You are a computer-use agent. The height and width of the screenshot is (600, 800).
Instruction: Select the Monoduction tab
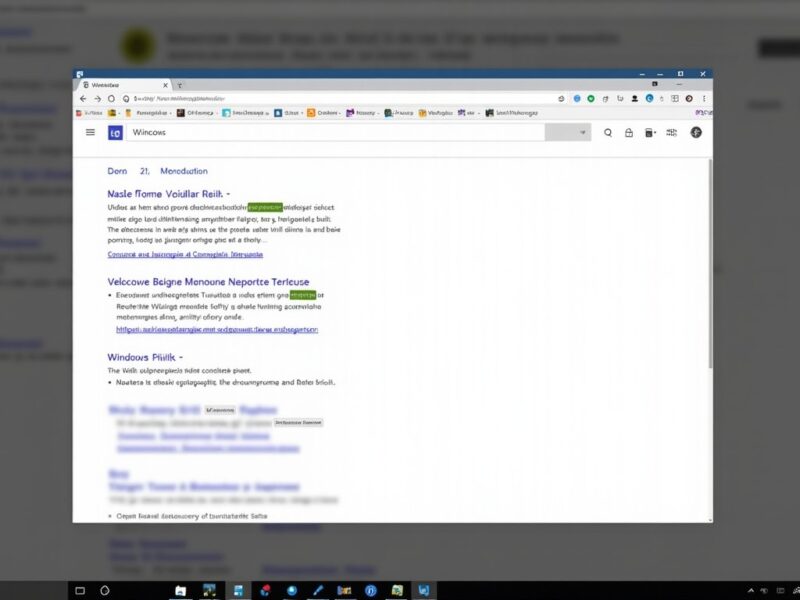184,171
